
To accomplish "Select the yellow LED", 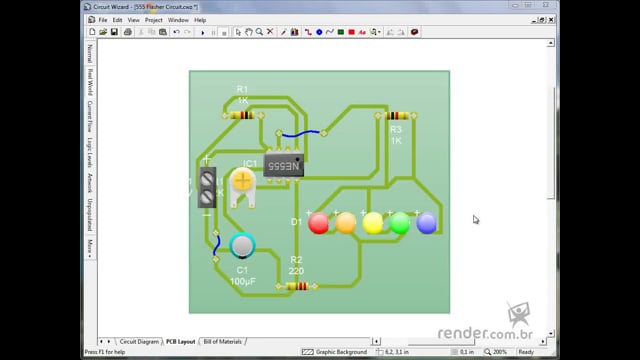I will click(372, 223).
